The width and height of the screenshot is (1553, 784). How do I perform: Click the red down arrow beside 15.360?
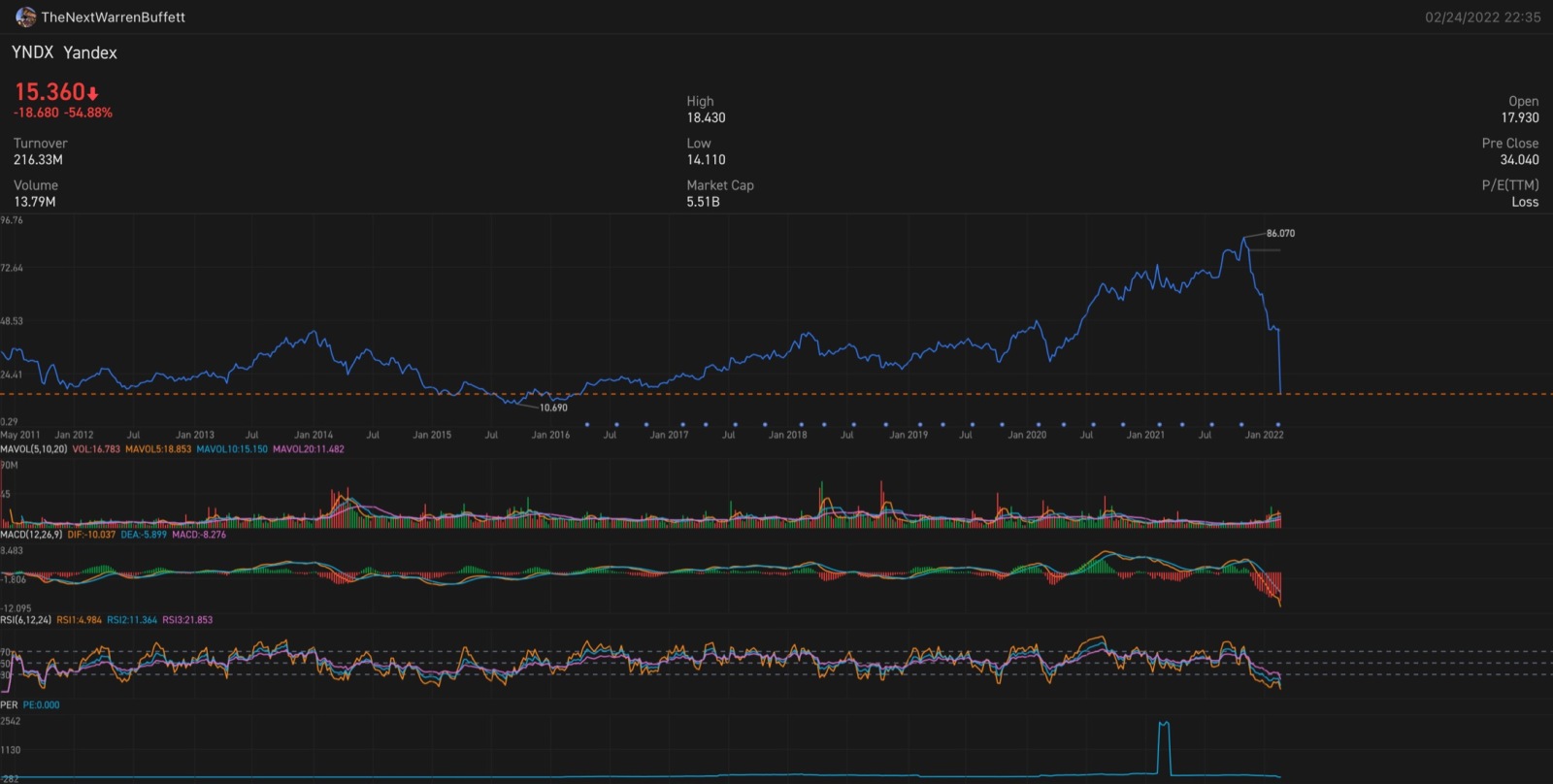93,93
